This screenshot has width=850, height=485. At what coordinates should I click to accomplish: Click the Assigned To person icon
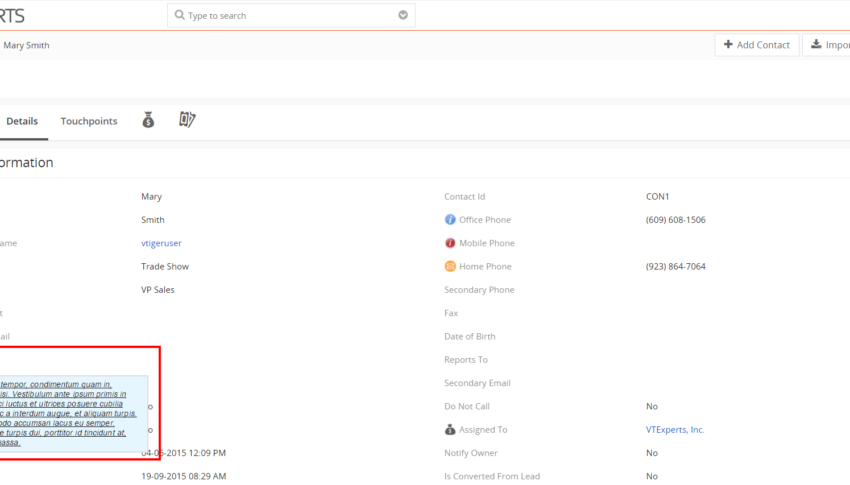[450, 429]
